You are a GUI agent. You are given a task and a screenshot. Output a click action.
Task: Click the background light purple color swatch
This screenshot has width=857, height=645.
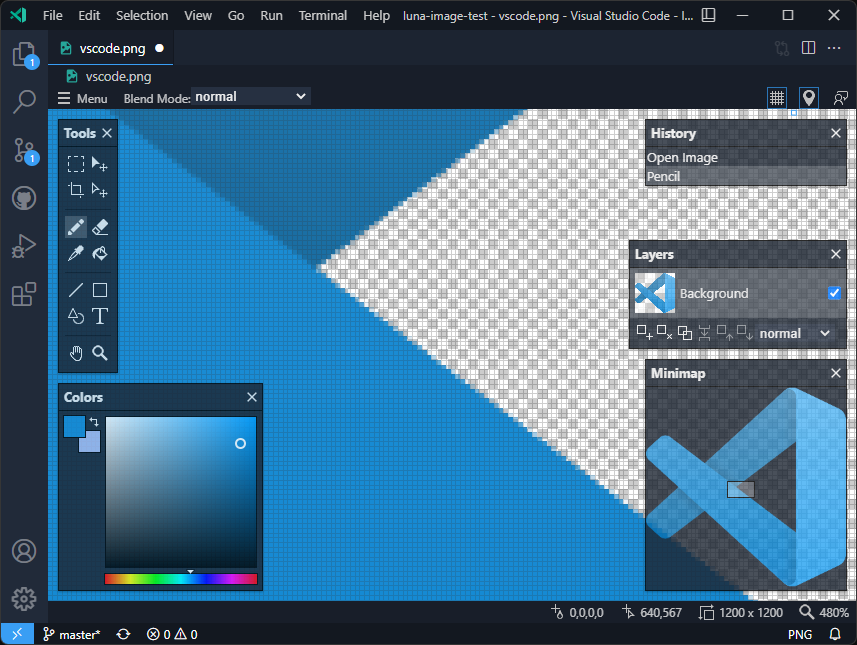pyautogui.click(x=93, y=443)
